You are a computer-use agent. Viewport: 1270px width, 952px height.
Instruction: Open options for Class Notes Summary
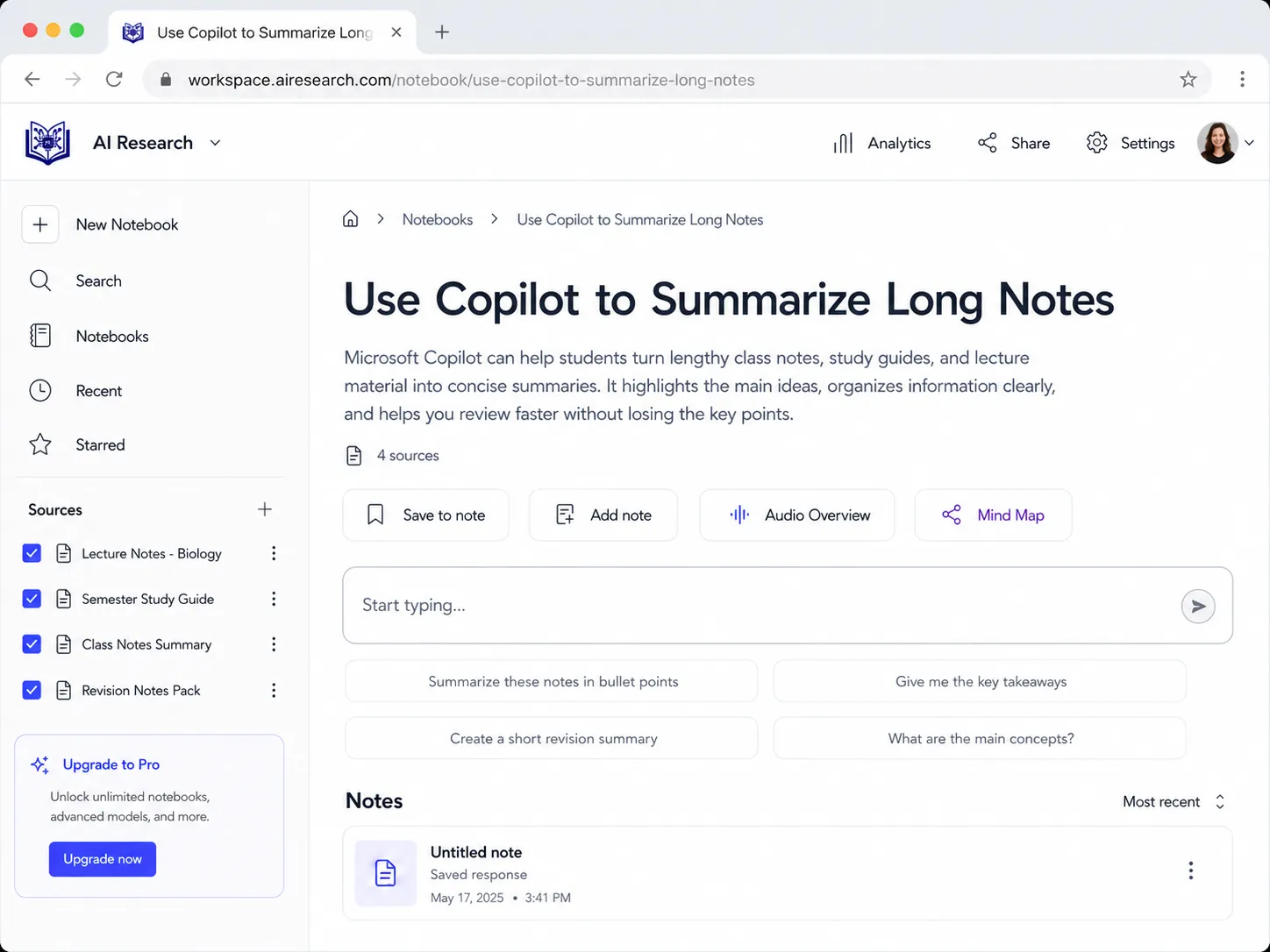(274, 644)
